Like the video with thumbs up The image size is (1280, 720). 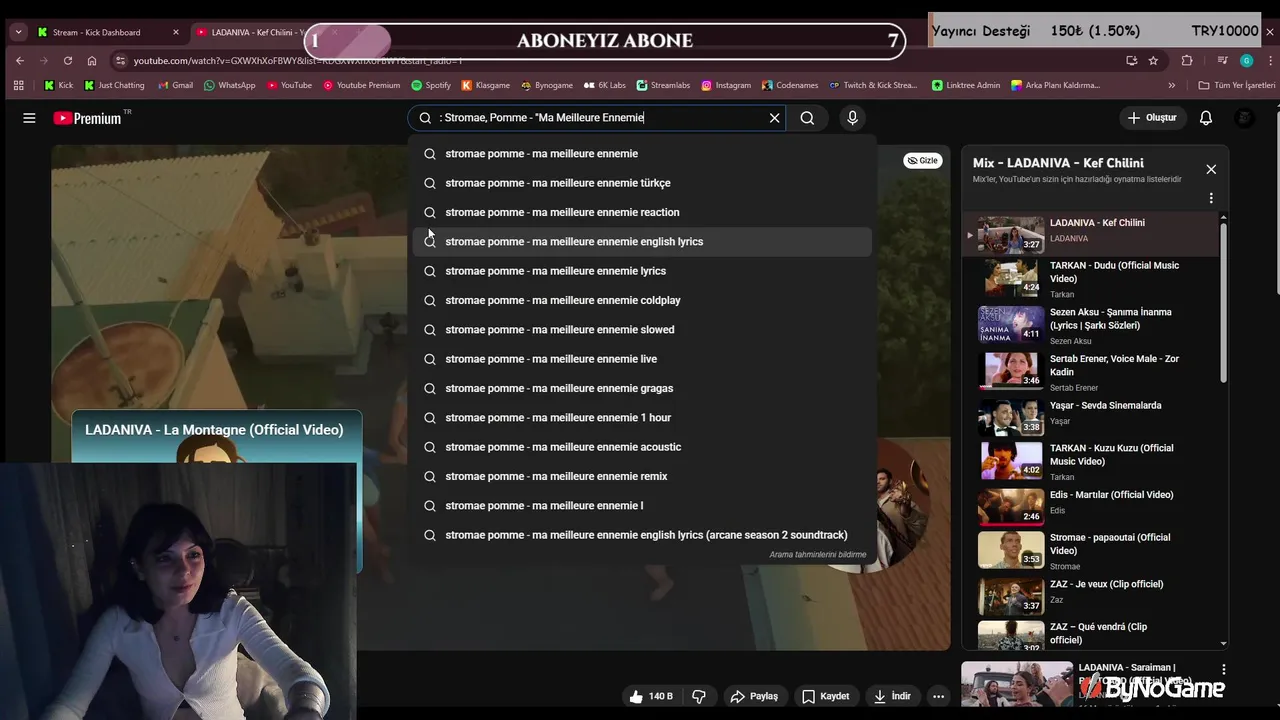650,696
